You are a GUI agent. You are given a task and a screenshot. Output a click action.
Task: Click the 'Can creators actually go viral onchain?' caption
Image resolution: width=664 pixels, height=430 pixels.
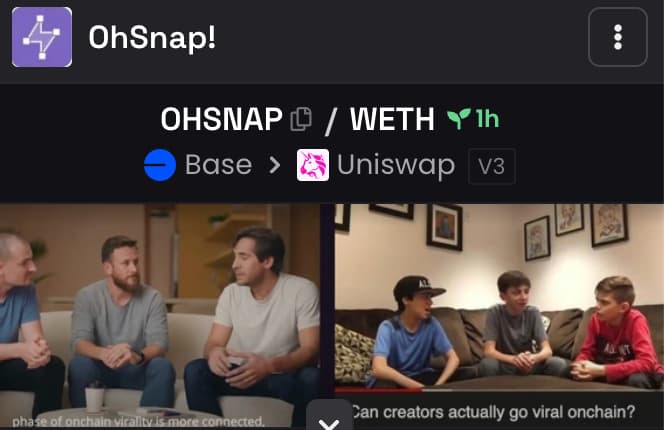coord(493,412)
